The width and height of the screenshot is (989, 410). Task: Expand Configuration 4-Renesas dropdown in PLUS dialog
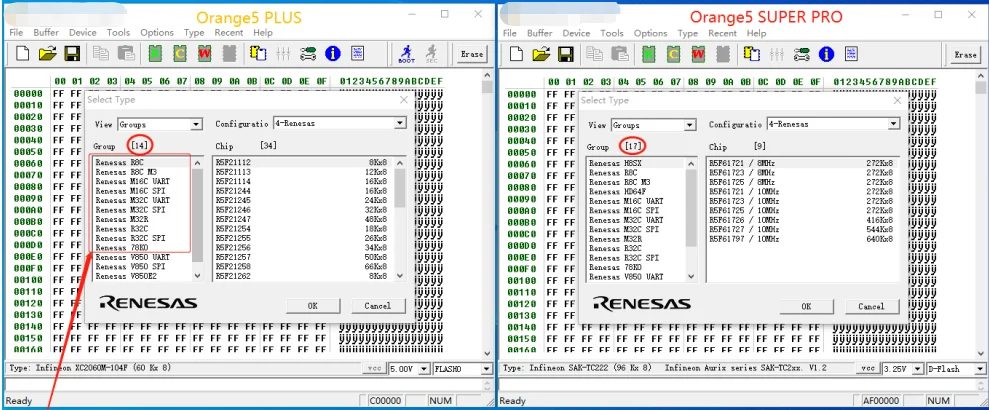pyautogui.click(x=400, y=124)
